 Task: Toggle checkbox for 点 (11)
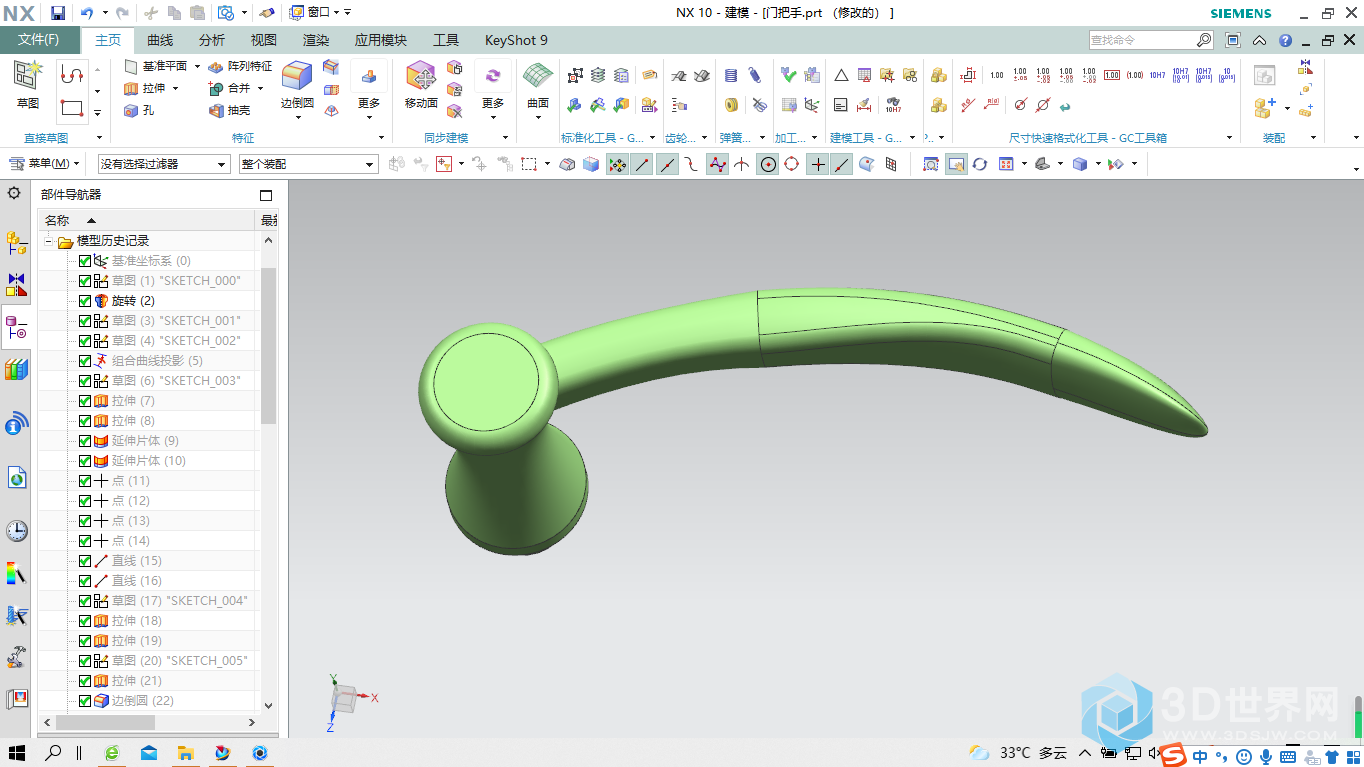click(85, 481)
